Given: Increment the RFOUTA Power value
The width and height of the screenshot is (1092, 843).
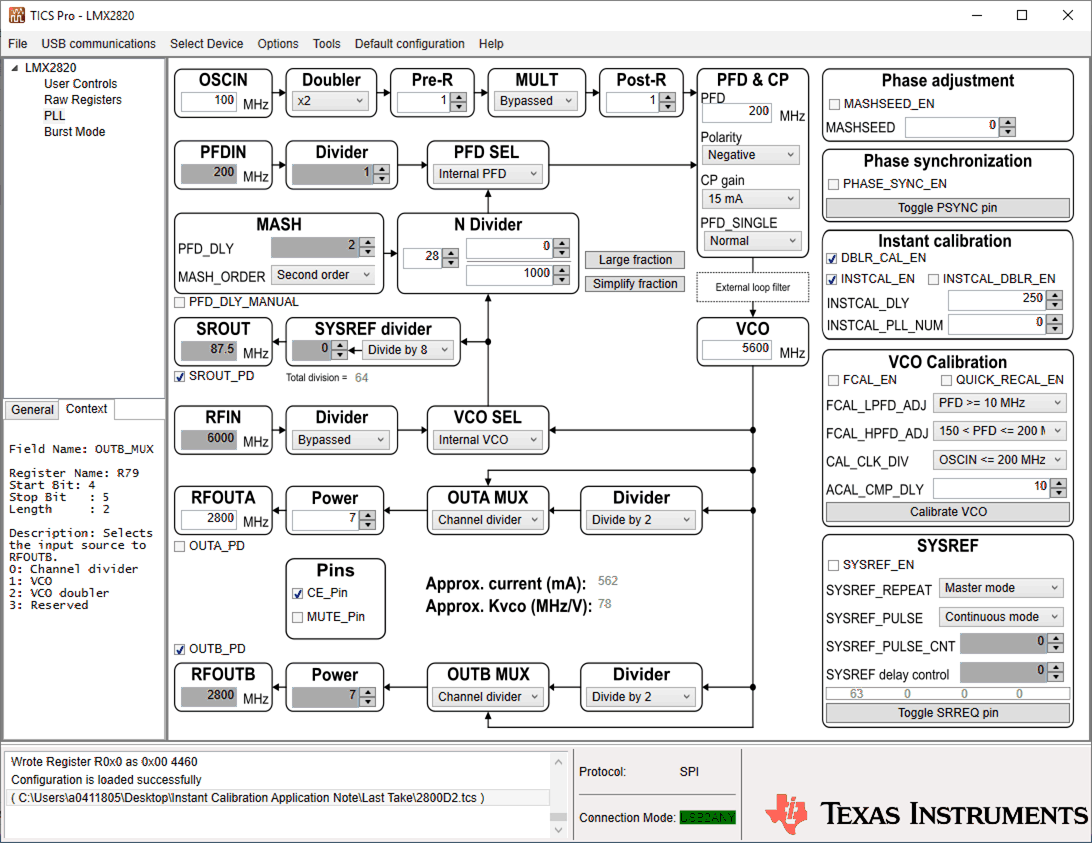Looking at the screenshot, I should point(368,515).
